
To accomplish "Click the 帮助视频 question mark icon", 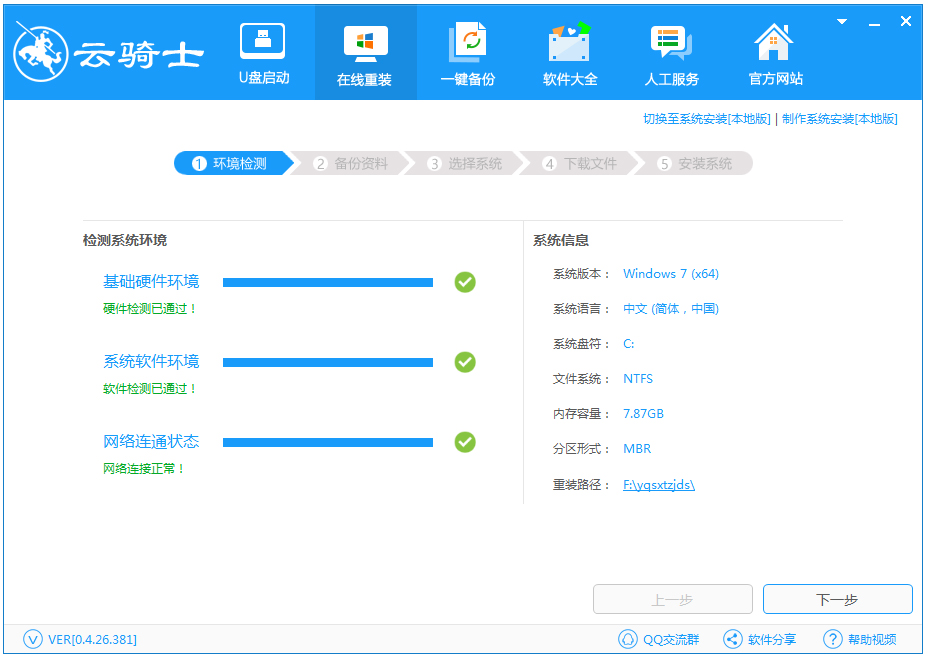I will [x=833, y=639].
